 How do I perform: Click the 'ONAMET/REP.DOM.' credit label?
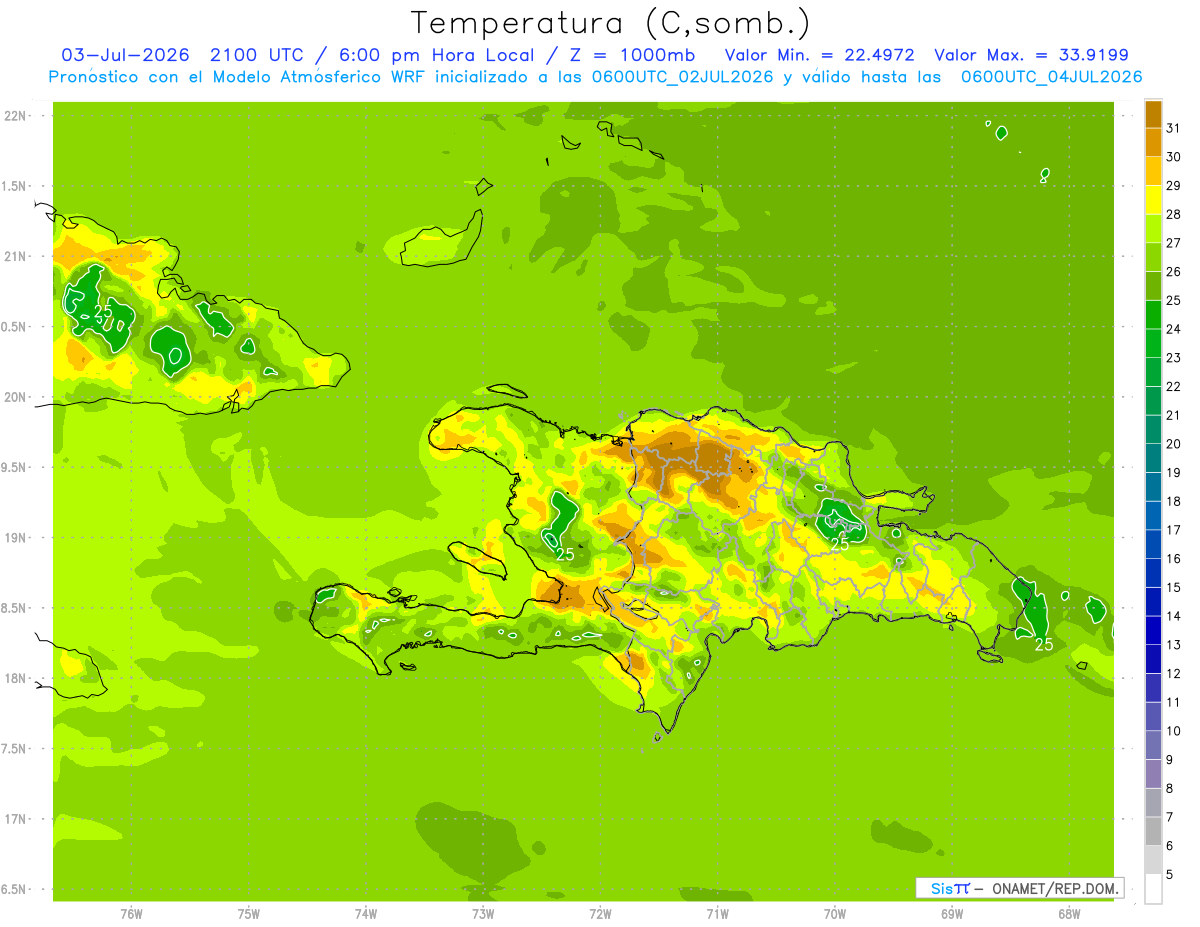[x=1053, y=888]
